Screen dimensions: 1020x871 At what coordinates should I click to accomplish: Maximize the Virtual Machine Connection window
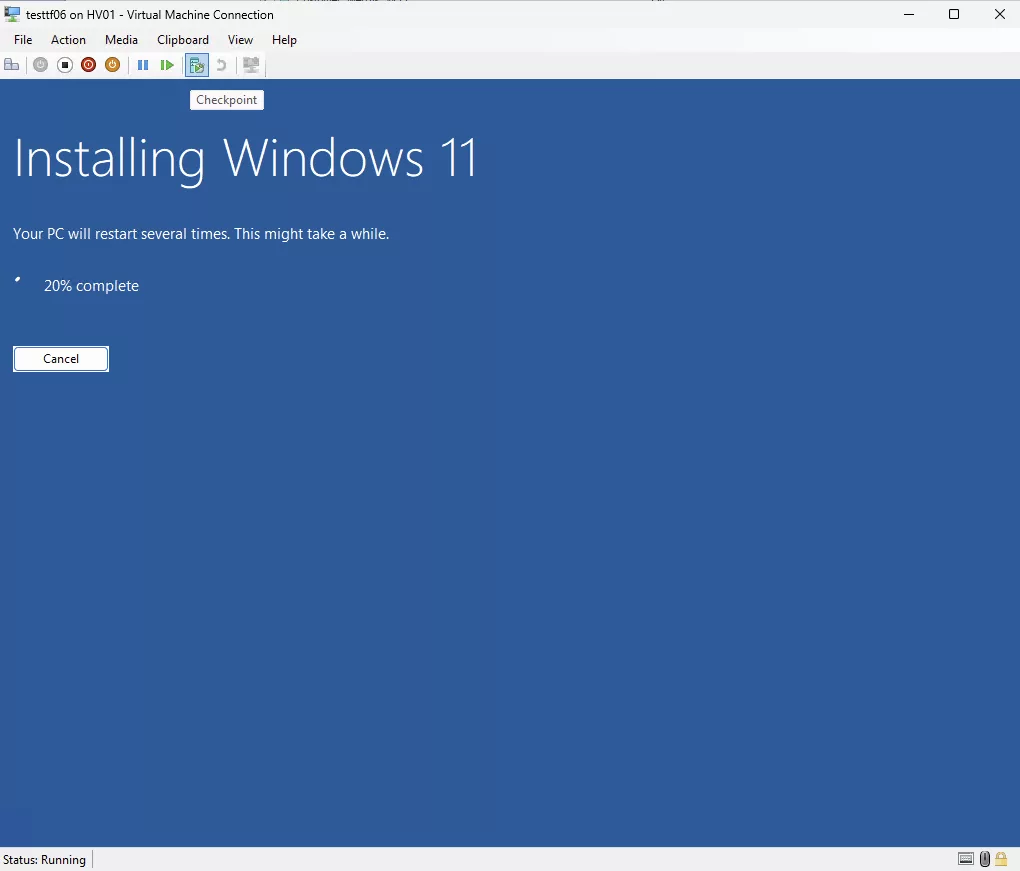pyautogui.click(x=954, y=14)
